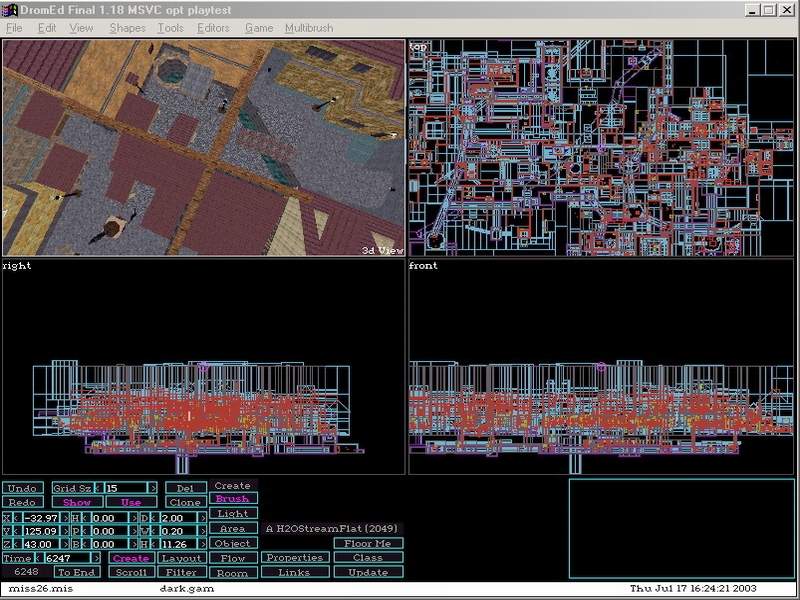Click the brush name 'A H2OStreamFlat (2049)'
The height and width of the screenshot is (600, 800).
point(332,529)
